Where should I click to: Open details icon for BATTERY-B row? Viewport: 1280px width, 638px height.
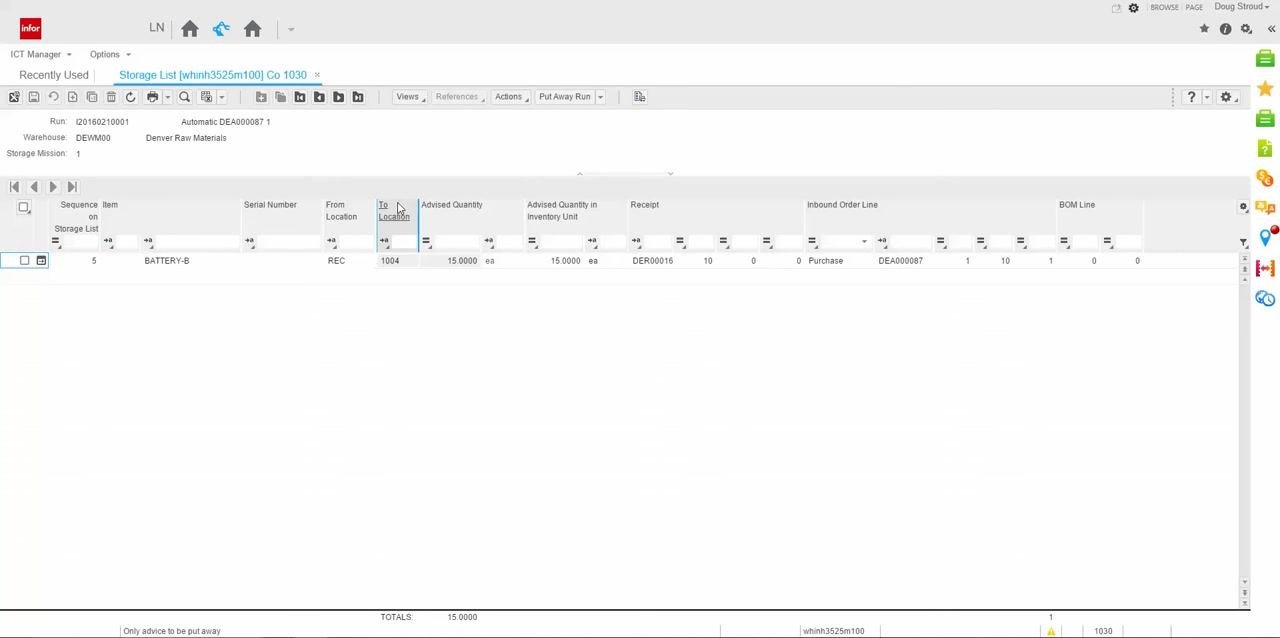[41, 261]
